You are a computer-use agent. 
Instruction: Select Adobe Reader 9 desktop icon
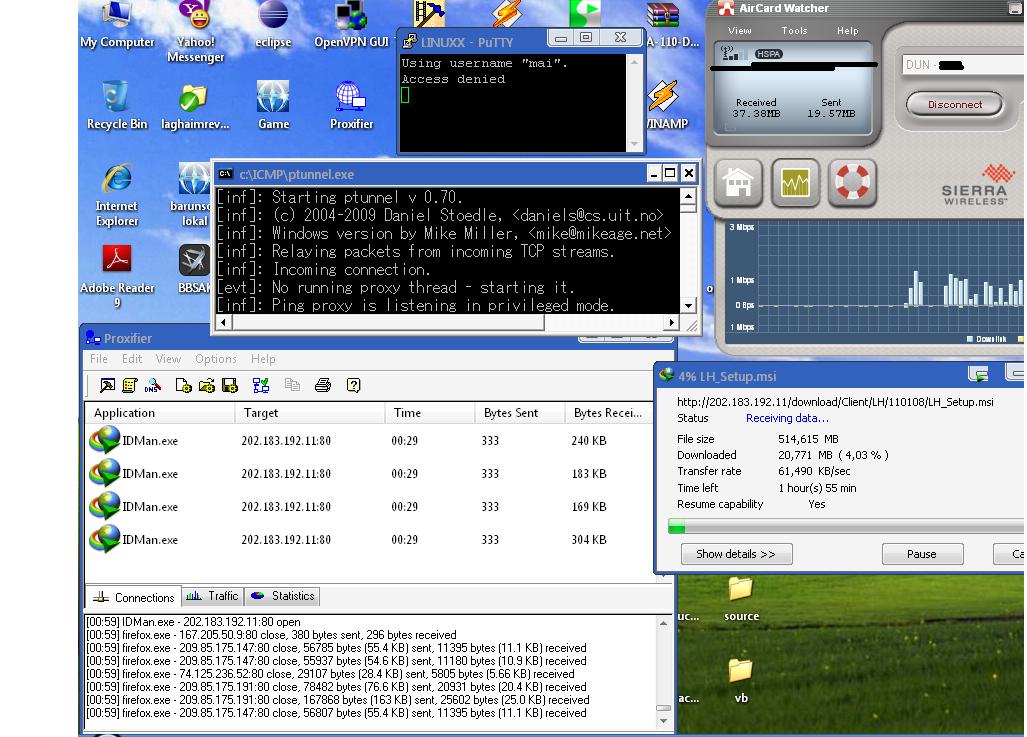click(x=117, y=276)
